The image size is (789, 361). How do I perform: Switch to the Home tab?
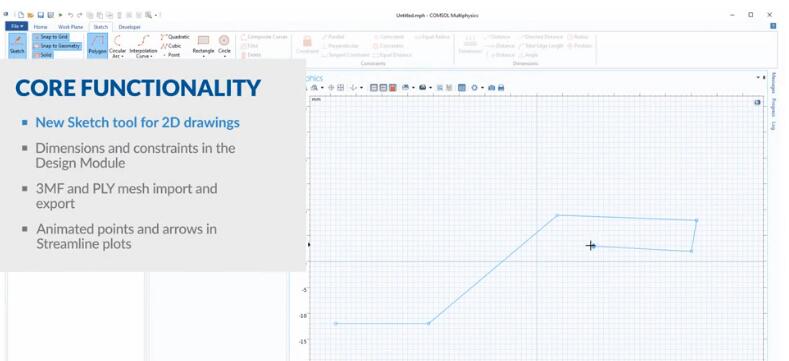tap(41, 27)
